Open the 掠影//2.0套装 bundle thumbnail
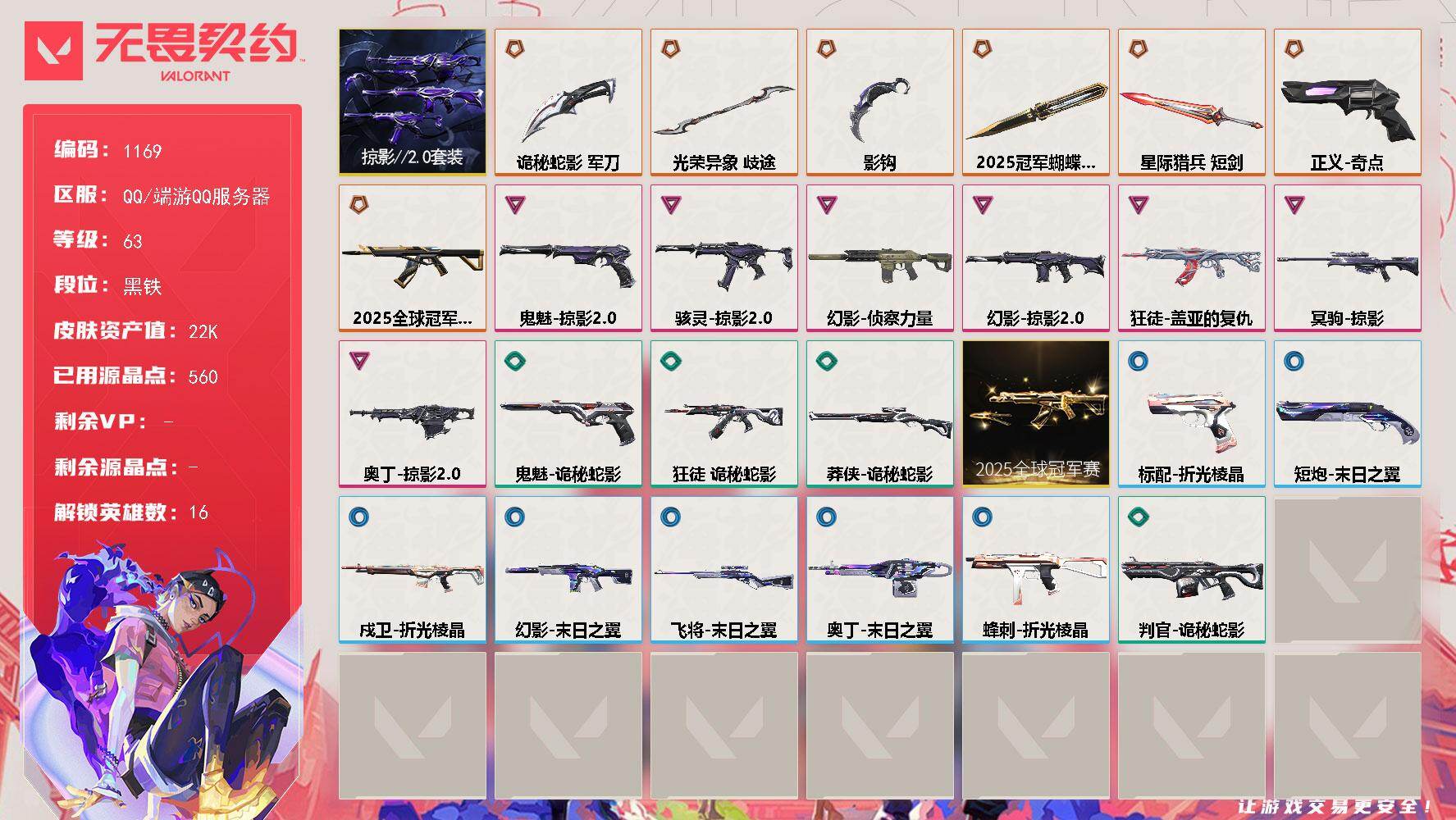 click(413, 102)
